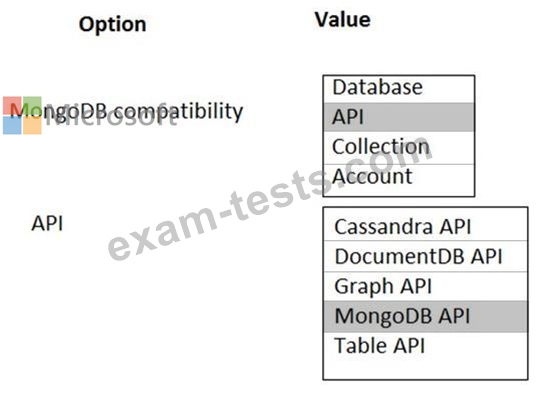This screenshot has height=396, width=540.
Task: Select the highlighted MongoDB API entry
Action: point(425,316)
